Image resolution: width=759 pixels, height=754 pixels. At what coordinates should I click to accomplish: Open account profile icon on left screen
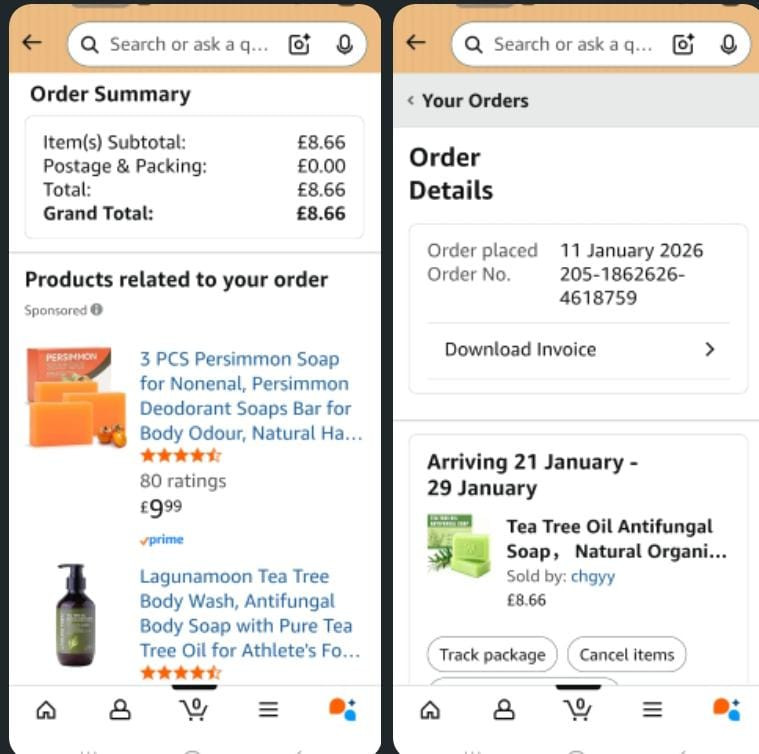(x=120, y=710)
